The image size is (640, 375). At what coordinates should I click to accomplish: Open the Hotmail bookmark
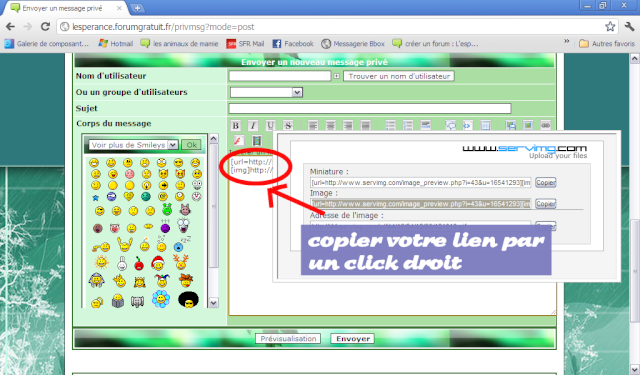pyautogui.click(x=116, y=43)
